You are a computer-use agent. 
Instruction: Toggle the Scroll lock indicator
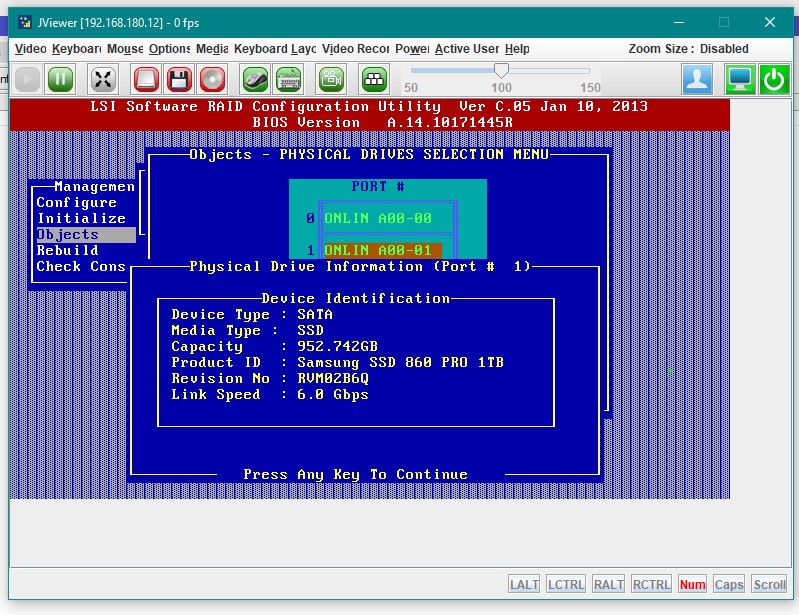click(x=769, y=584)
